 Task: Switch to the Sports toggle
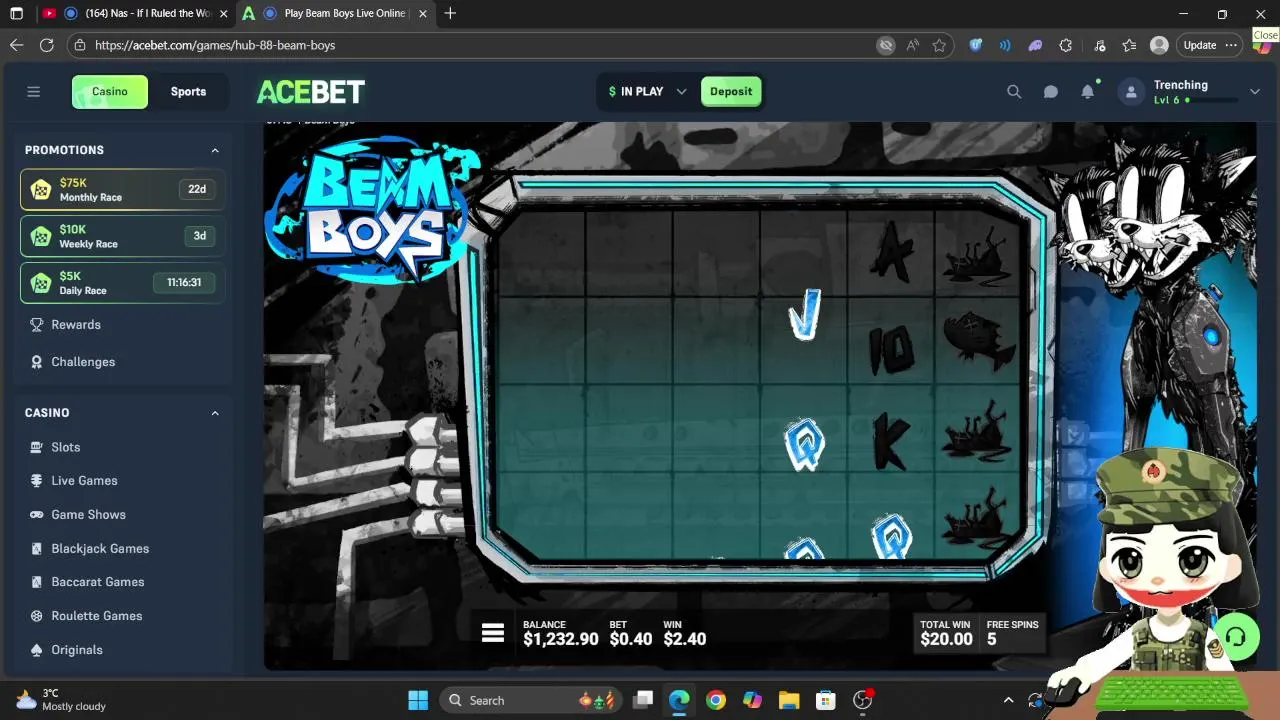[188, 92]
